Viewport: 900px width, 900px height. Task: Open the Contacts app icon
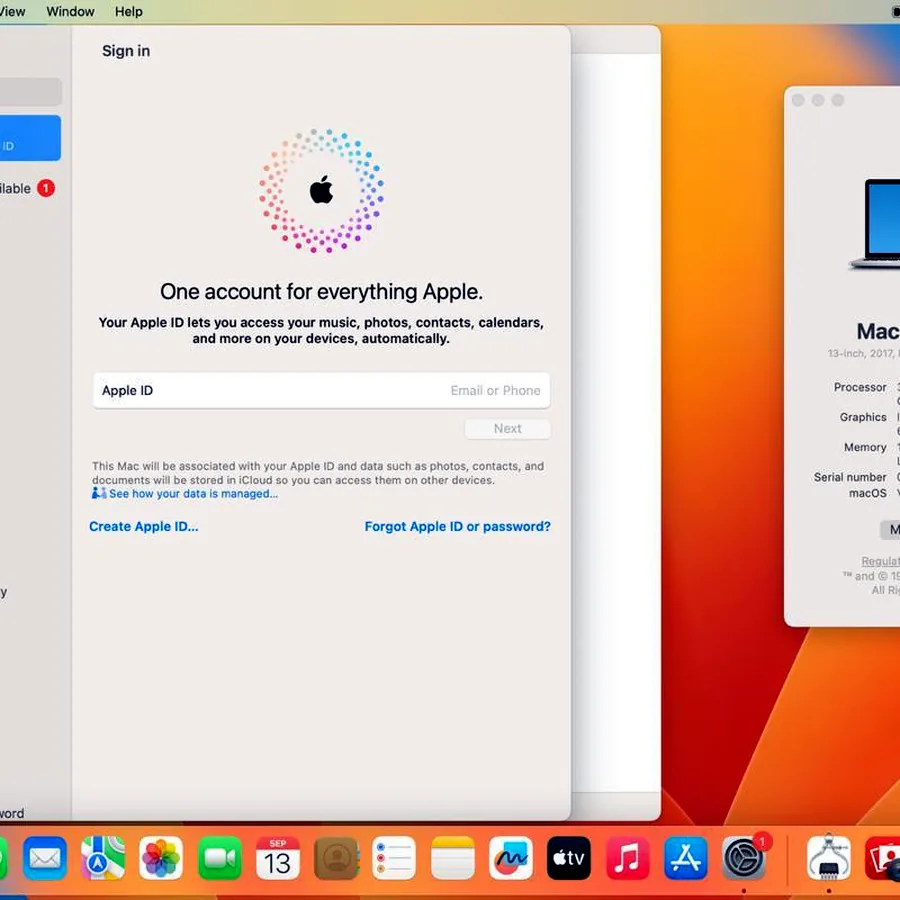click(x=336, y=859)
